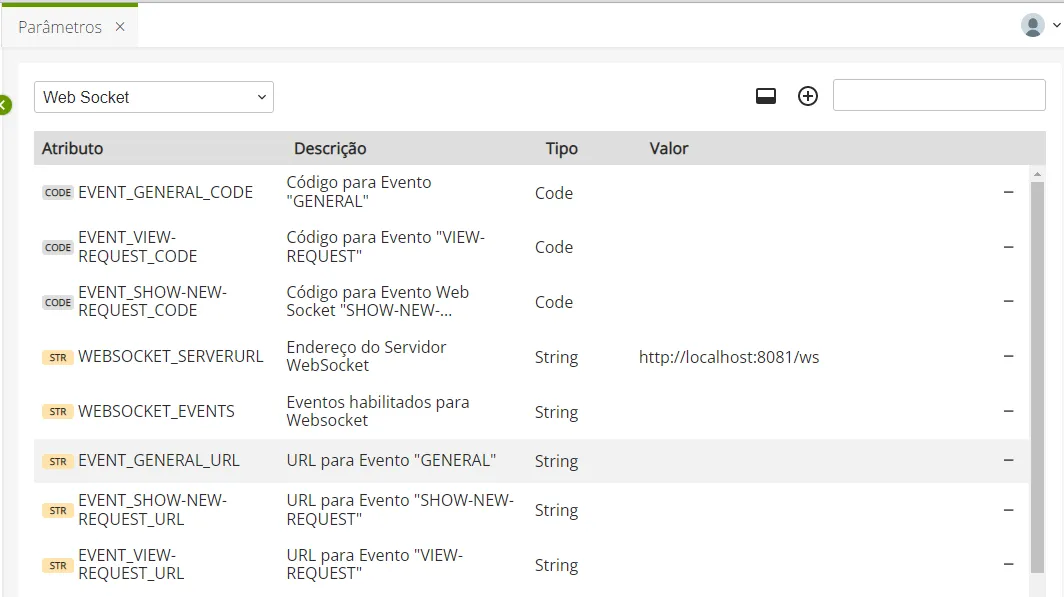Click the table vertical scrollbar thumb
The image size is (1064, 597).
click(1037, 377)
